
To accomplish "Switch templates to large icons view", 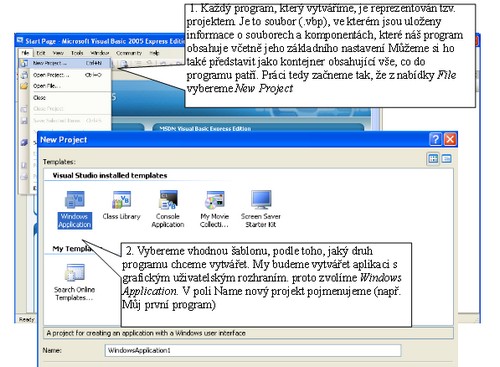I will pyautogui.click(x=433, y=159).
